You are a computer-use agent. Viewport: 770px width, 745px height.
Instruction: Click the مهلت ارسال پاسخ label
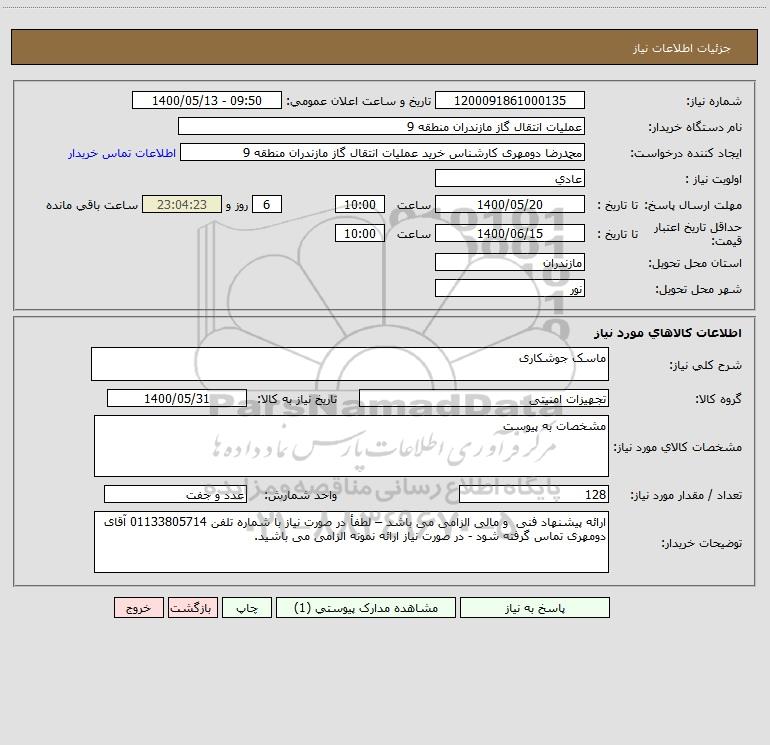692,205
